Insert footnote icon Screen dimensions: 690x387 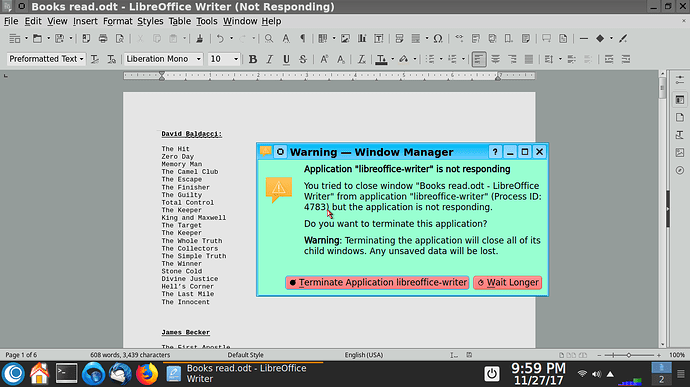pos(476,39)
